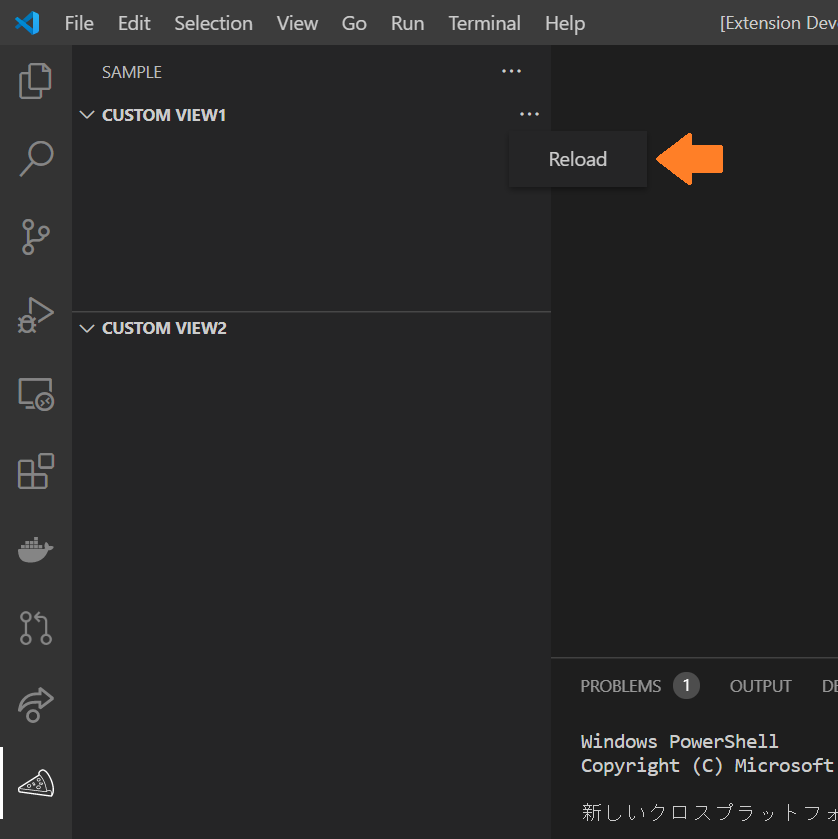Open the Terminal menu

pos(484,23)
